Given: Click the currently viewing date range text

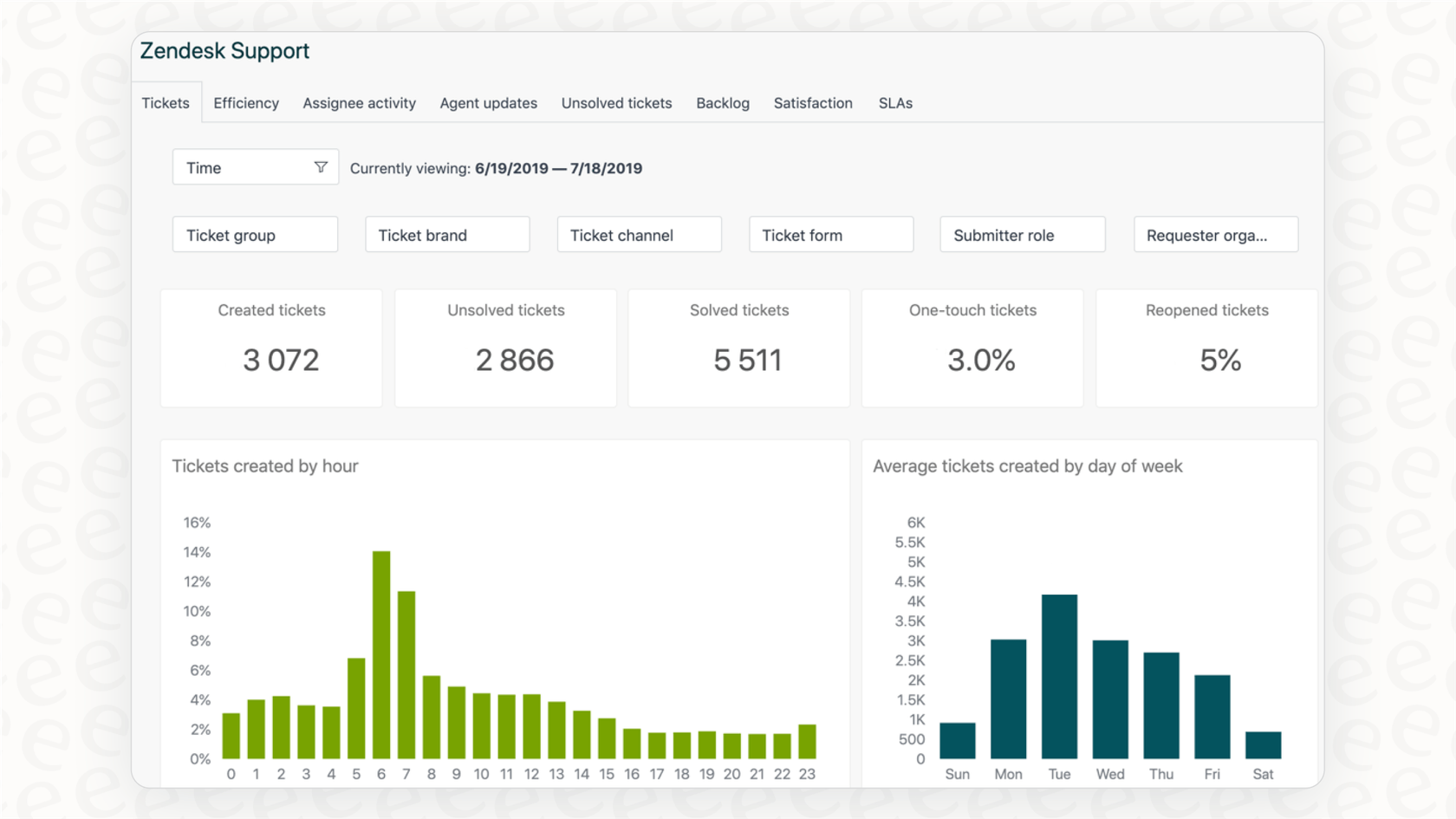Looking at the screenshot, I should coord(558,168).
